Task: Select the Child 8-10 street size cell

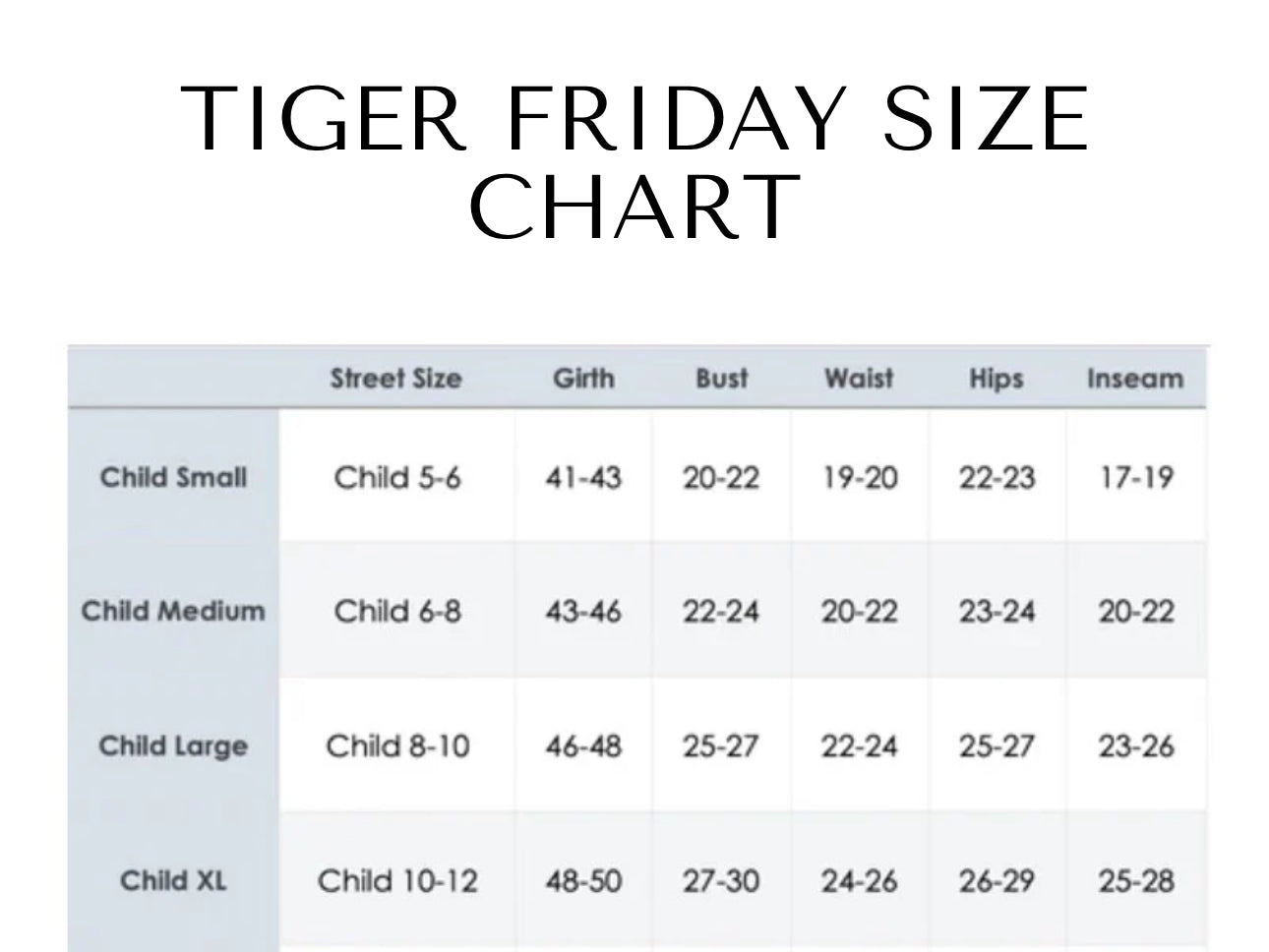Action: click(x=397, y=745)
